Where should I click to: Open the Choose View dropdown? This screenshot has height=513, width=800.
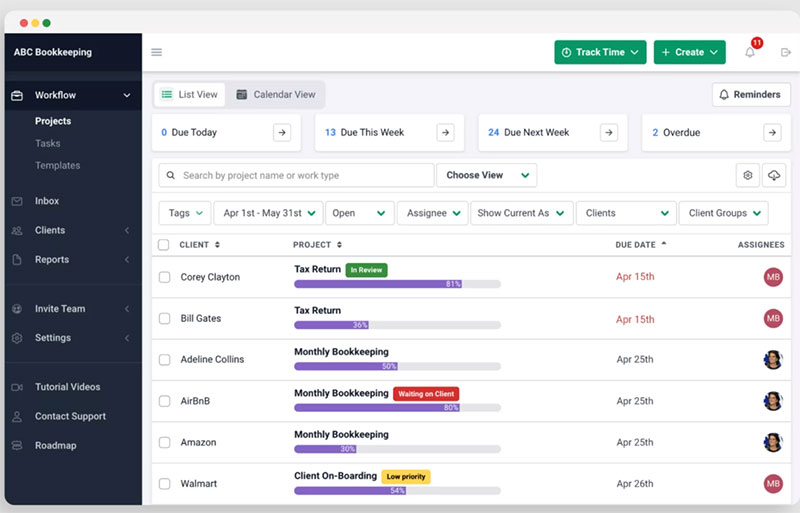[487, 175]
